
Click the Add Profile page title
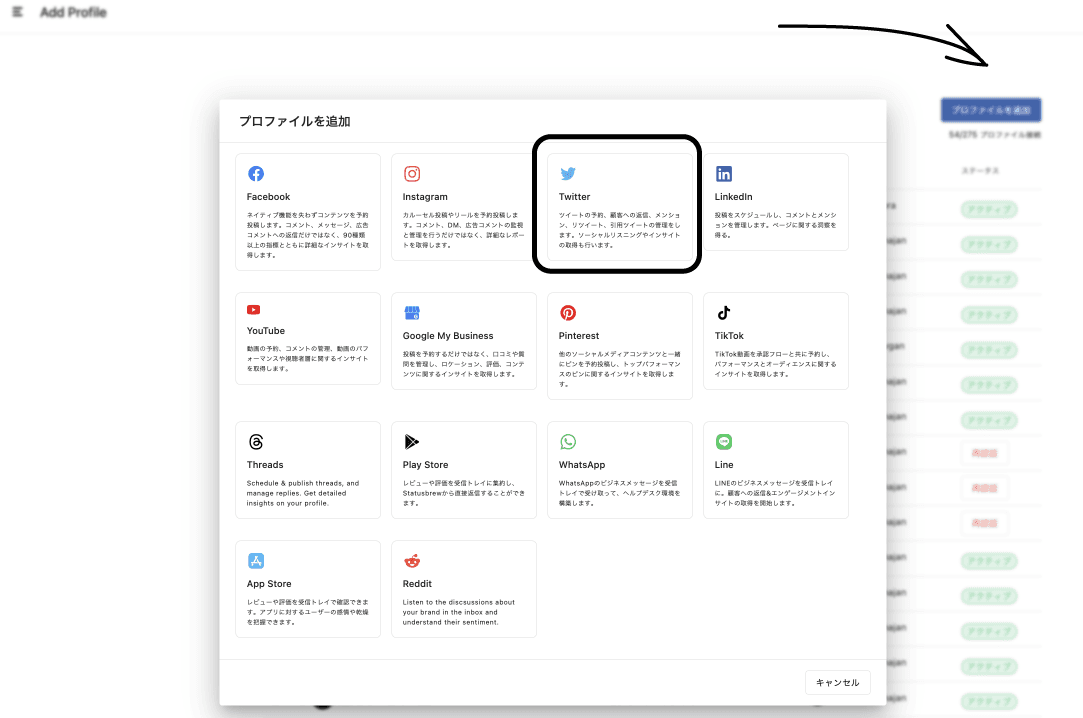point(73,12)
